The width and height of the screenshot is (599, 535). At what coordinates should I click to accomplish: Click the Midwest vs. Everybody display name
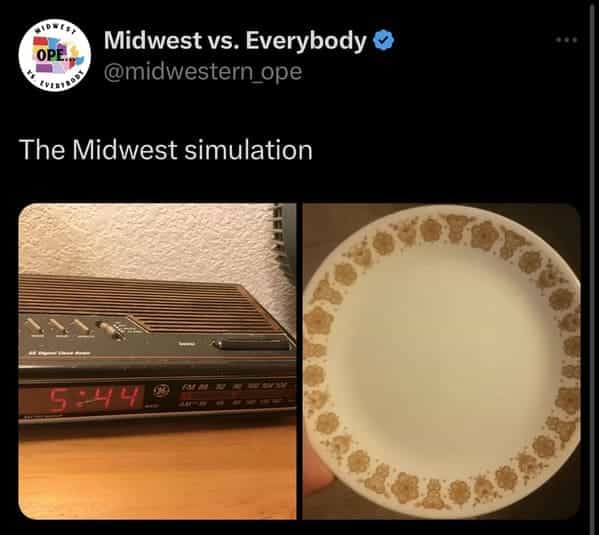(x=235, y=40)
